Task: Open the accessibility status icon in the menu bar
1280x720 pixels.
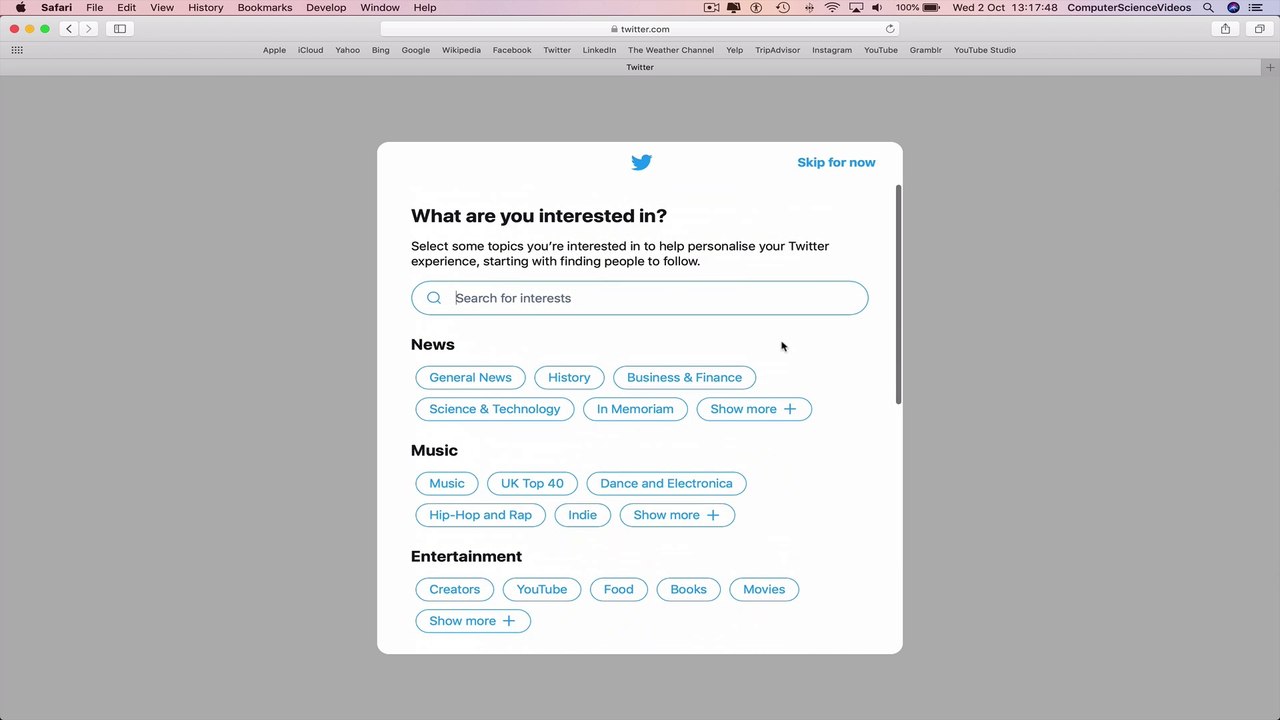Action: 757,8
